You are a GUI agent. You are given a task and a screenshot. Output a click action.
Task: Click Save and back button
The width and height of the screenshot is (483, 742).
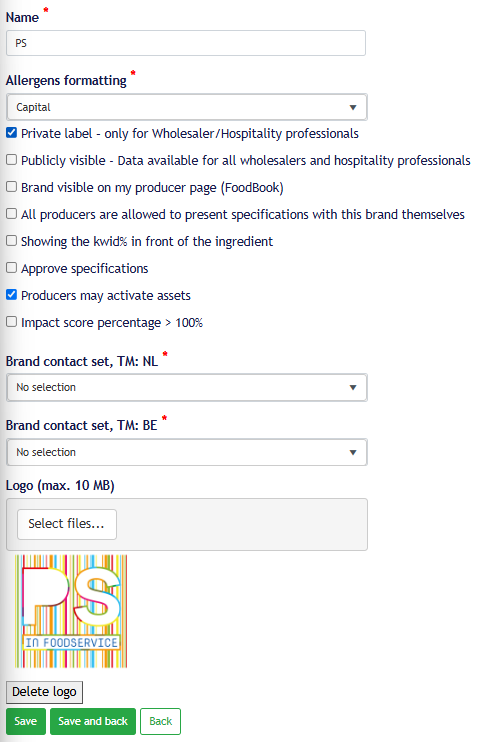tap(93, 721)
